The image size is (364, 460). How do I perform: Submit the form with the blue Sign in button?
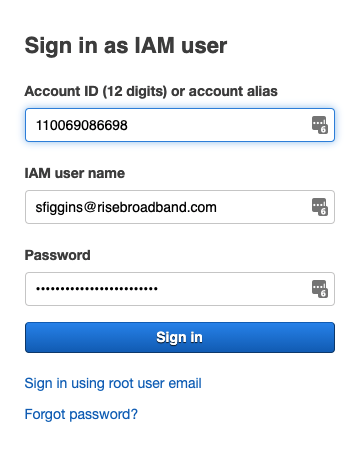180,337
